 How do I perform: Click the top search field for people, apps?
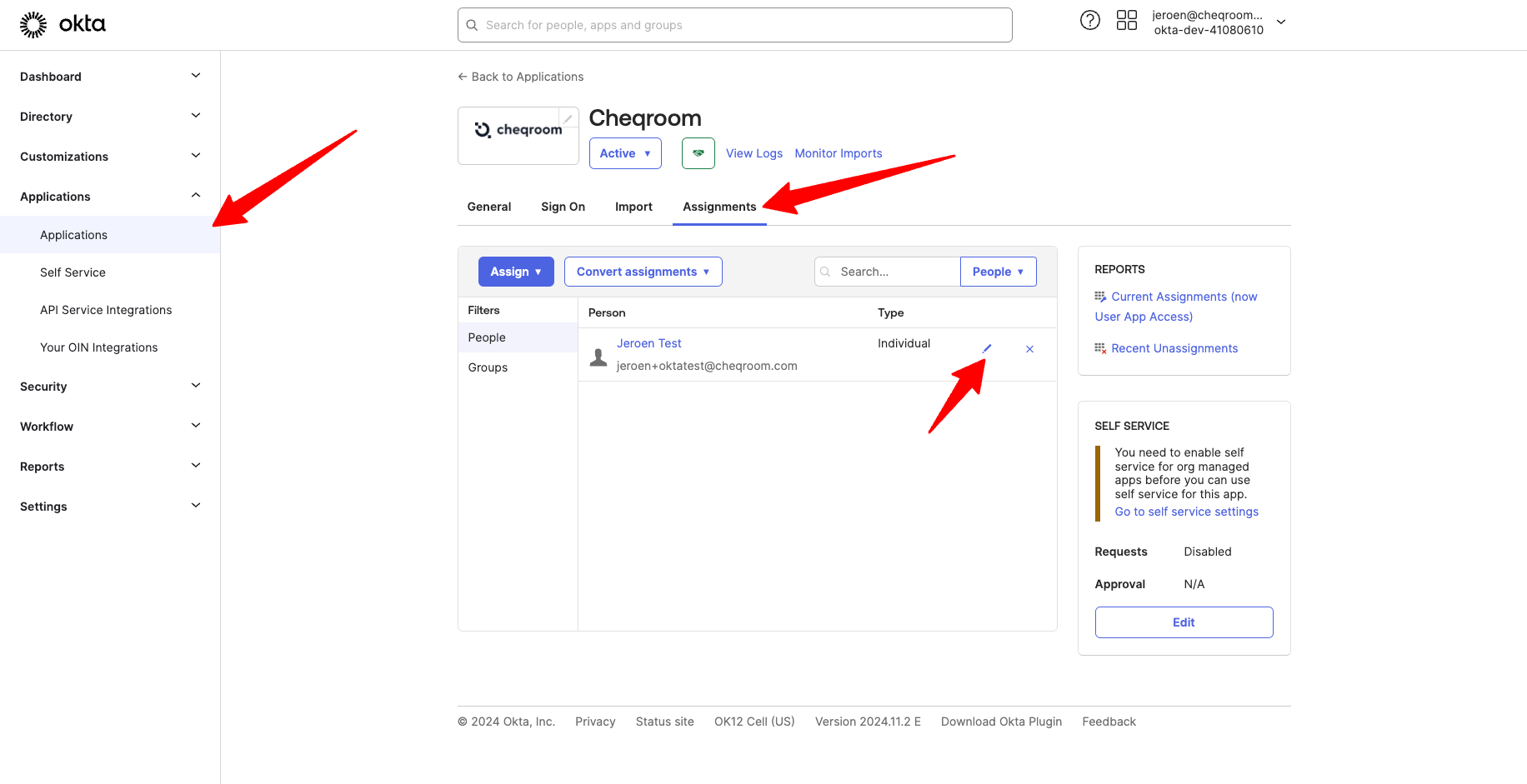735,25
